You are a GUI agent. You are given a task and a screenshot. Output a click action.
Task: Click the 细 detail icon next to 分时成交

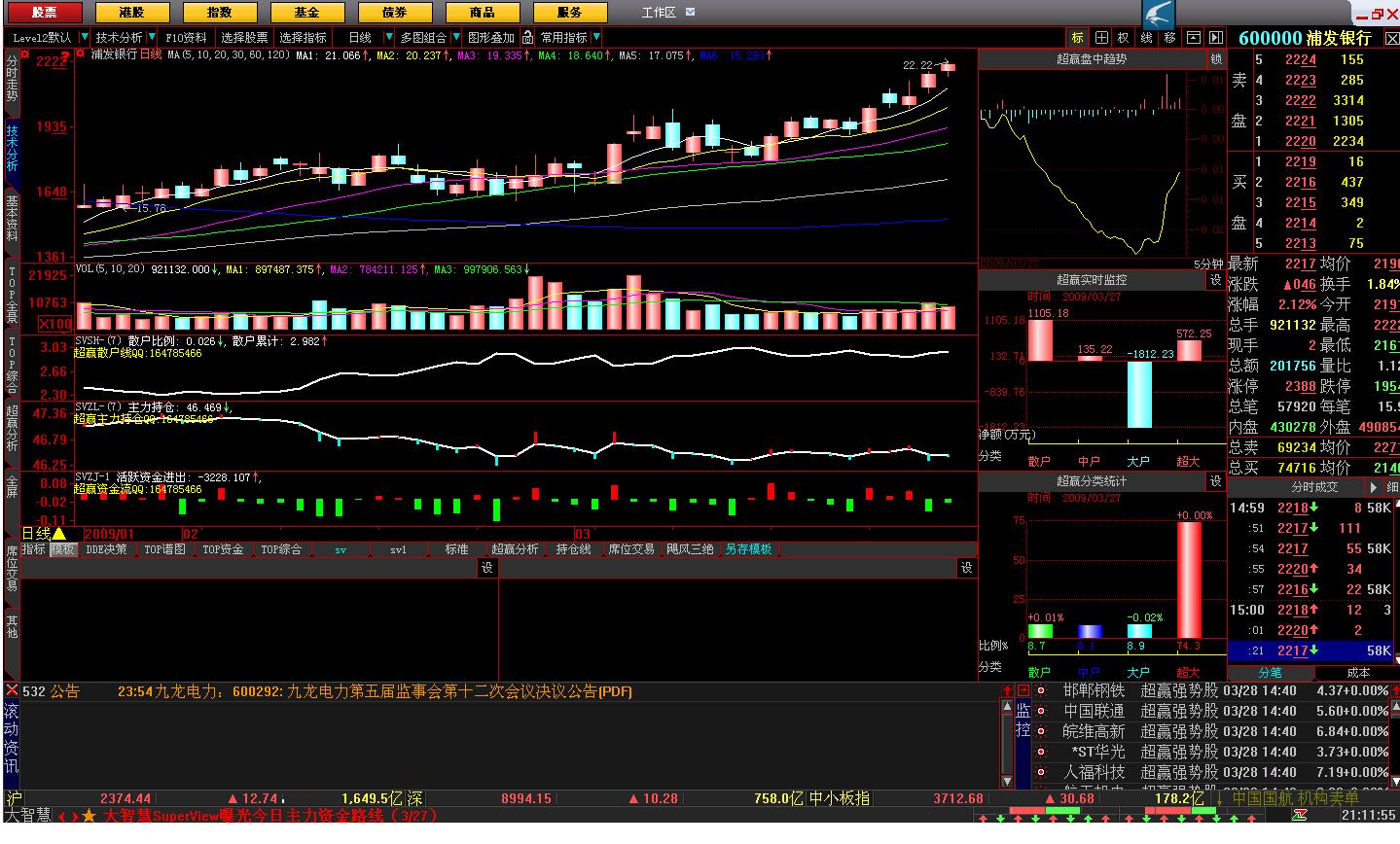(x=1391, y=487)
